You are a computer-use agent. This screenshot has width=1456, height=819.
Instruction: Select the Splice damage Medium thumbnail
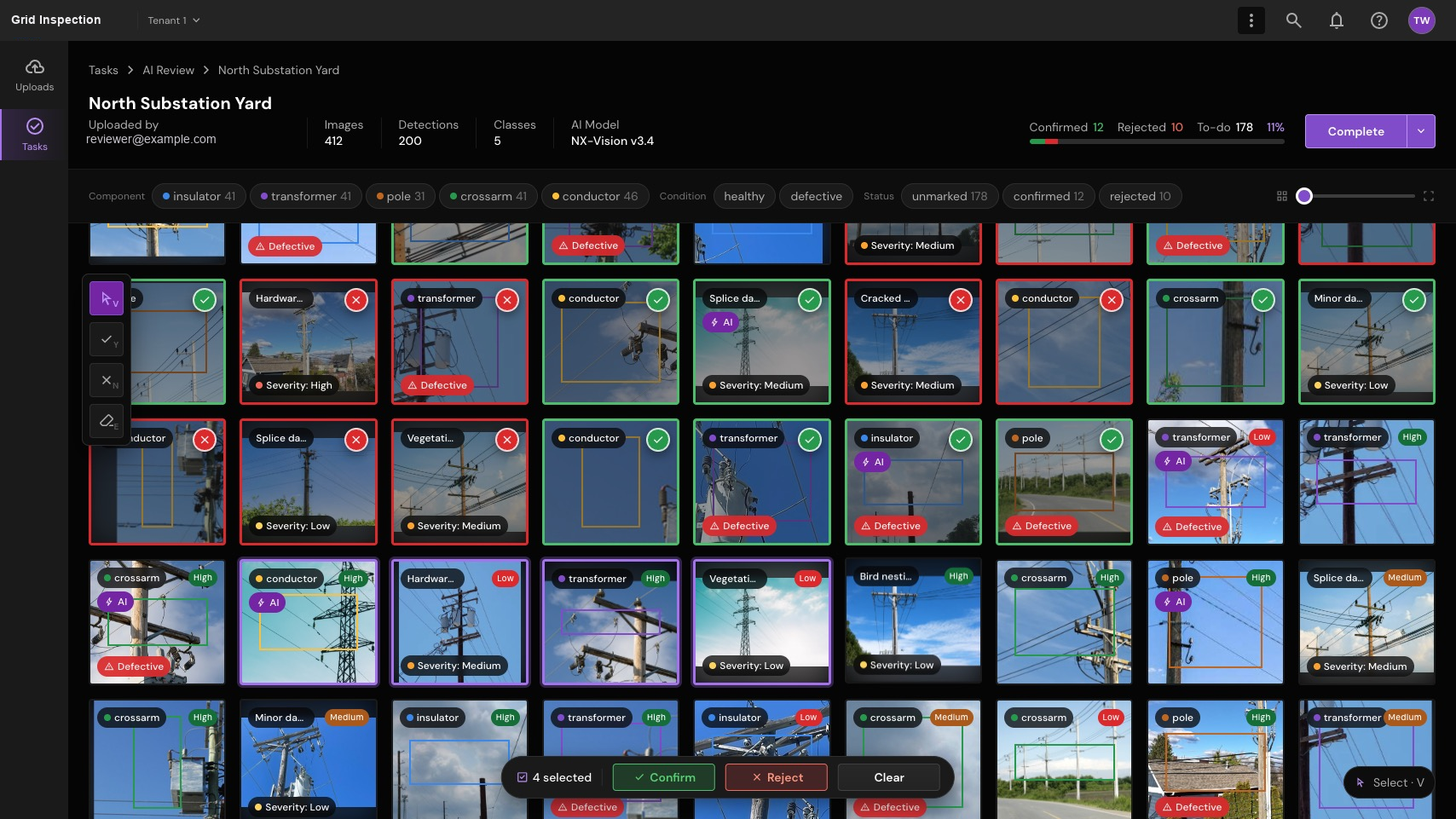[1366, 622]
